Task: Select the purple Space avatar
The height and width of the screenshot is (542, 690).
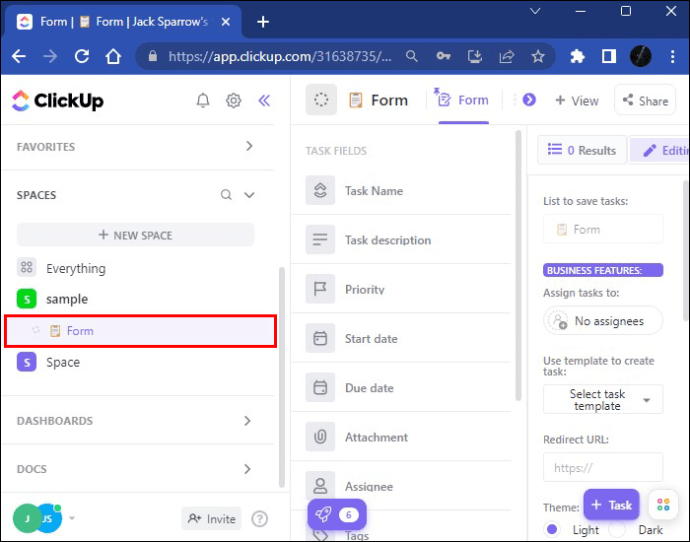Action: 26,362
